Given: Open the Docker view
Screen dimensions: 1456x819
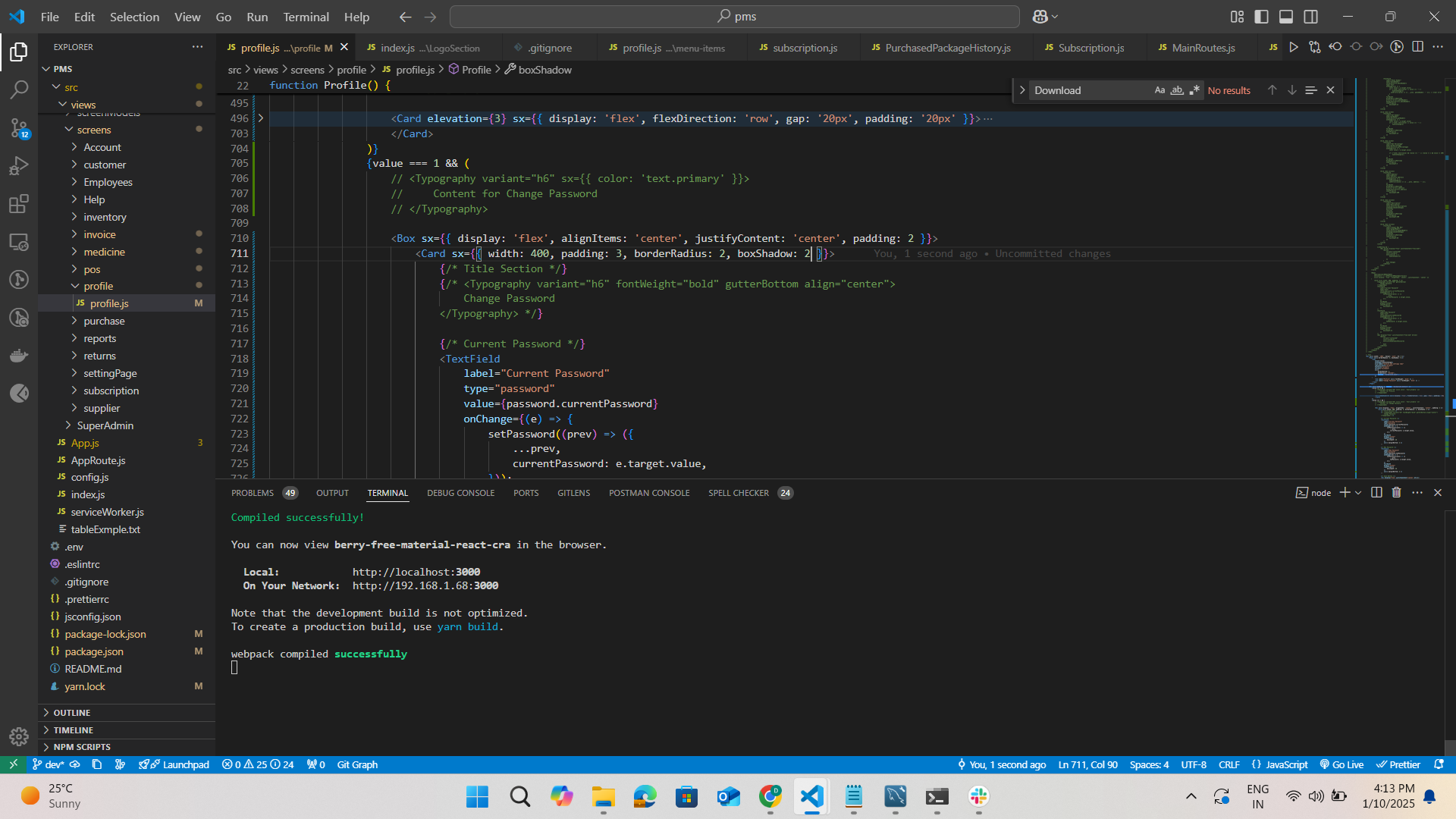Looking at the screenshot, I should pyautogui.click(x=19, y=356).
